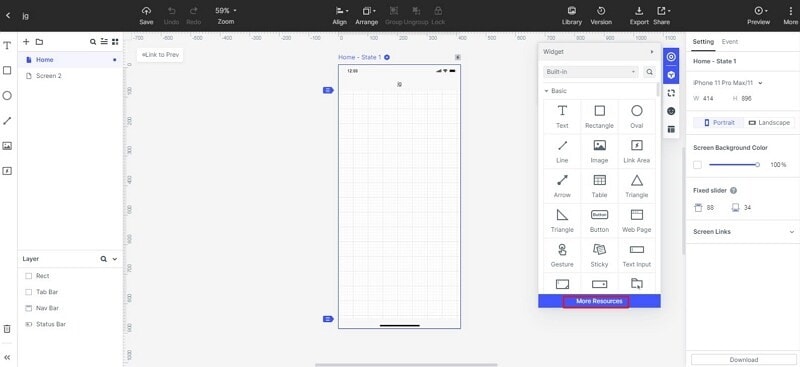Click the More Resources button
The width and height of the screenshot is (800, 367).
599,301
